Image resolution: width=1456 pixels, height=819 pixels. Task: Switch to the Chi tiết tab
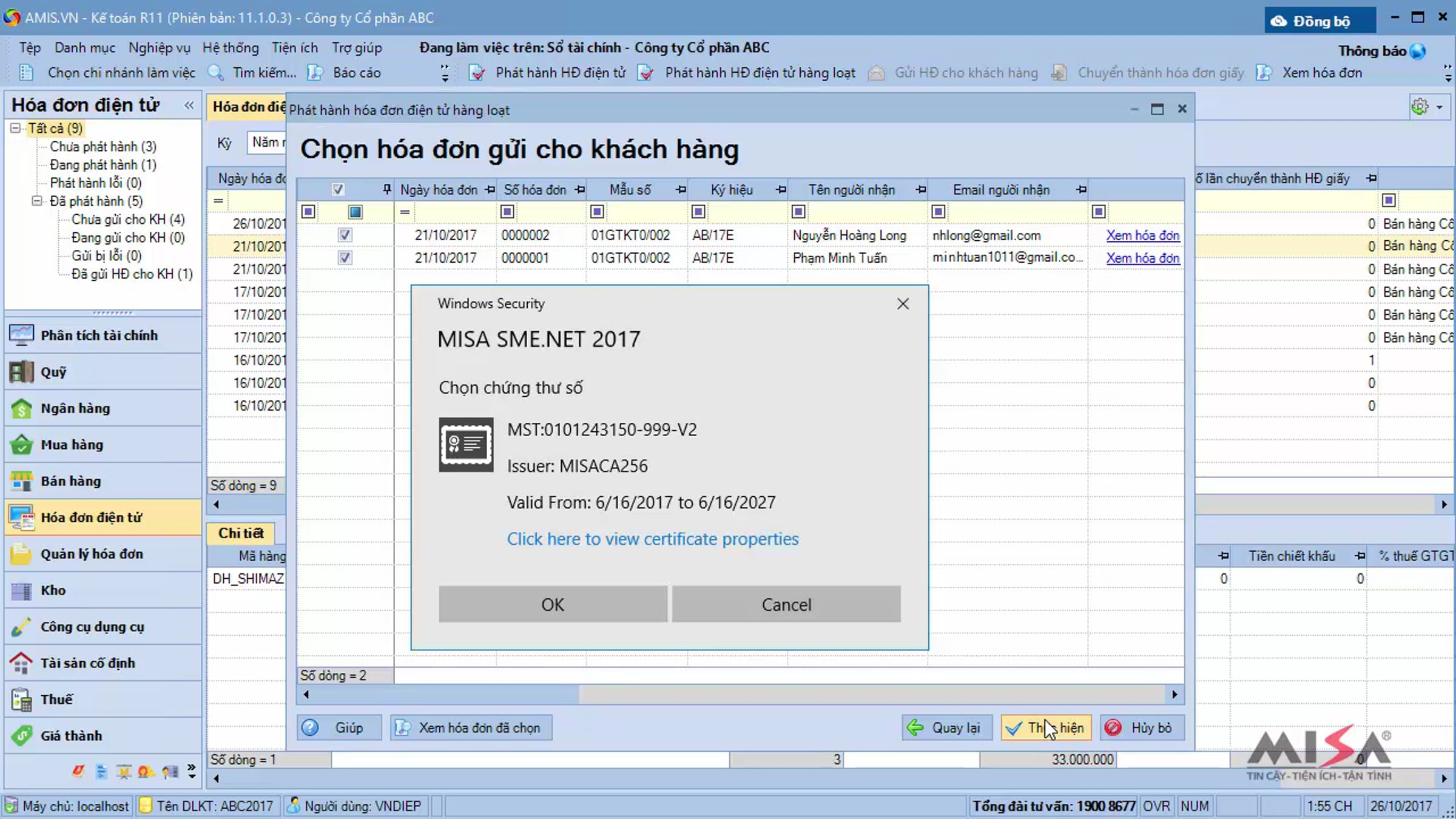pos(241,533)
